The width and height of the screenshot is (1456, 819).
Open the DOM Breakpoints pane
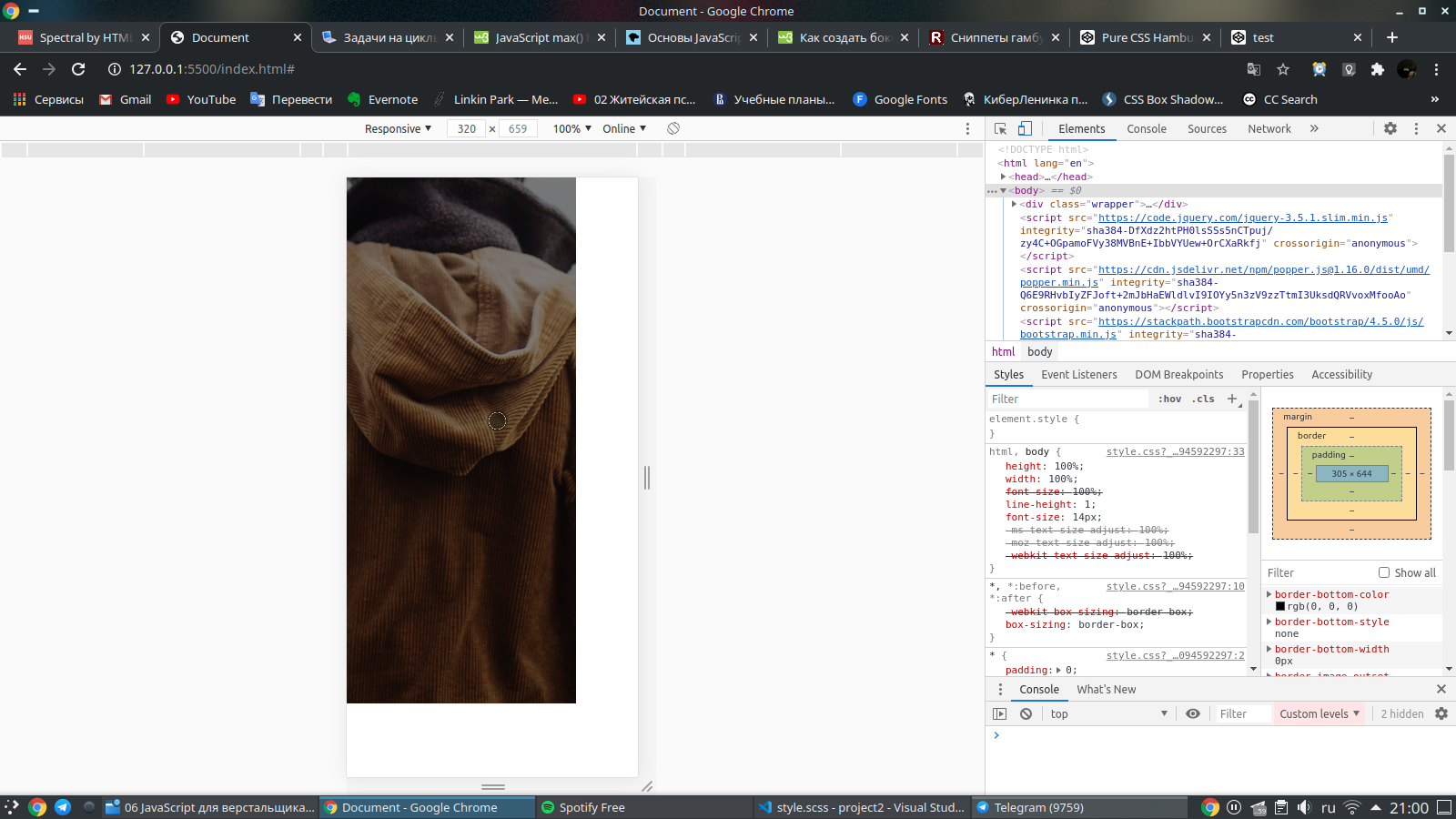point(1179,374)
